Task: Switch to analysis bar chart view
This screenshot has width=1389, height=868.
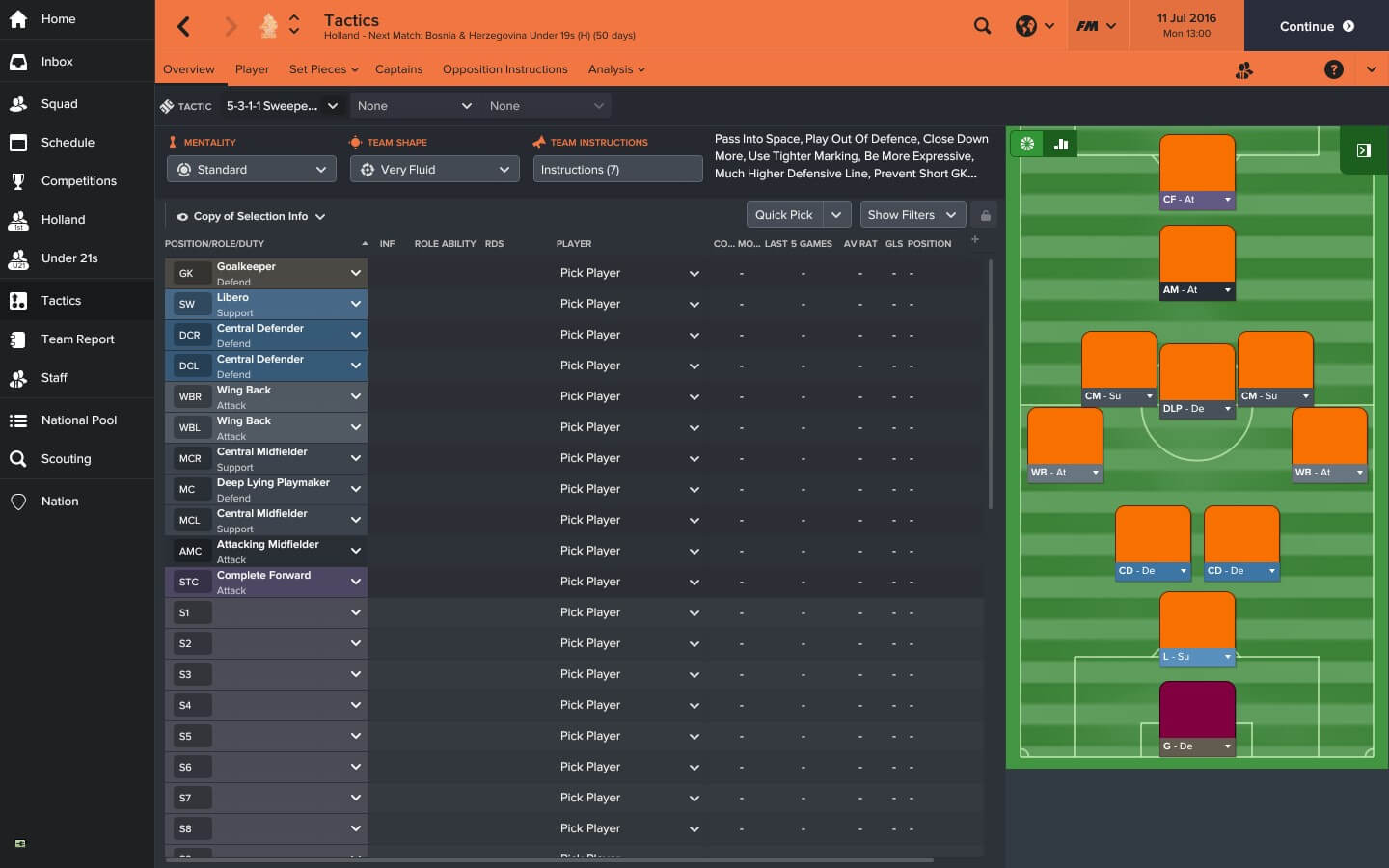Action: coord(1061,145)
